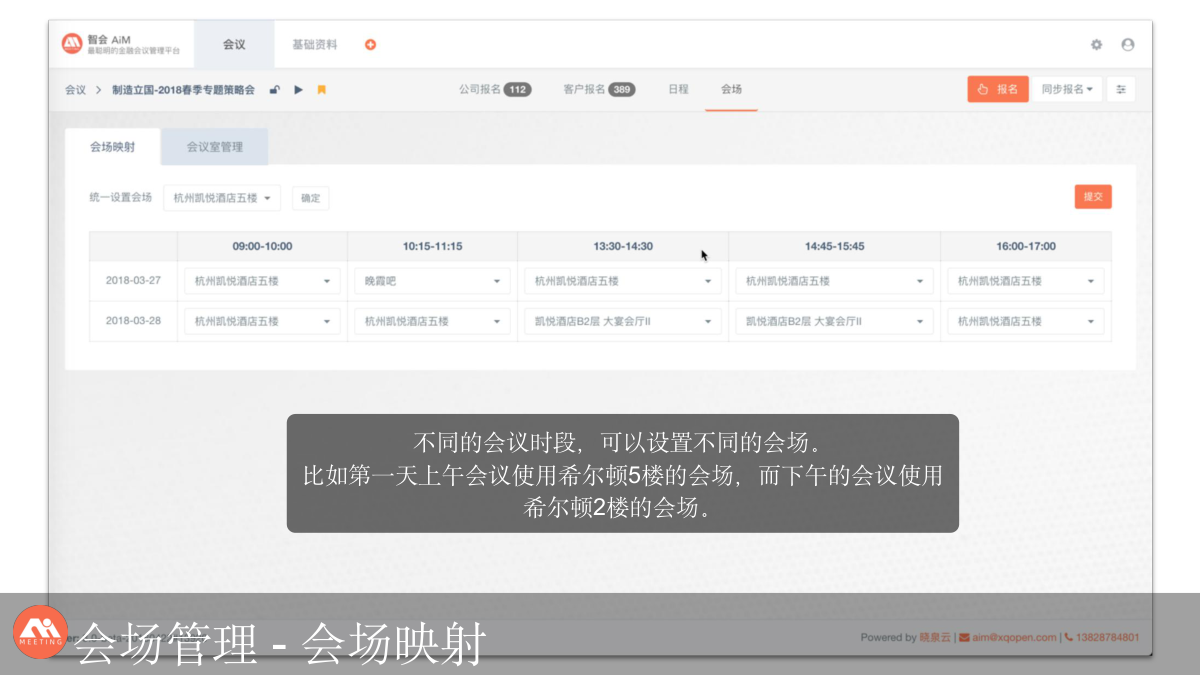Image resolution: width=1200 pixels, height=675 pixels.
Task: Open the 基础资料 top tab
Action: 314,45
